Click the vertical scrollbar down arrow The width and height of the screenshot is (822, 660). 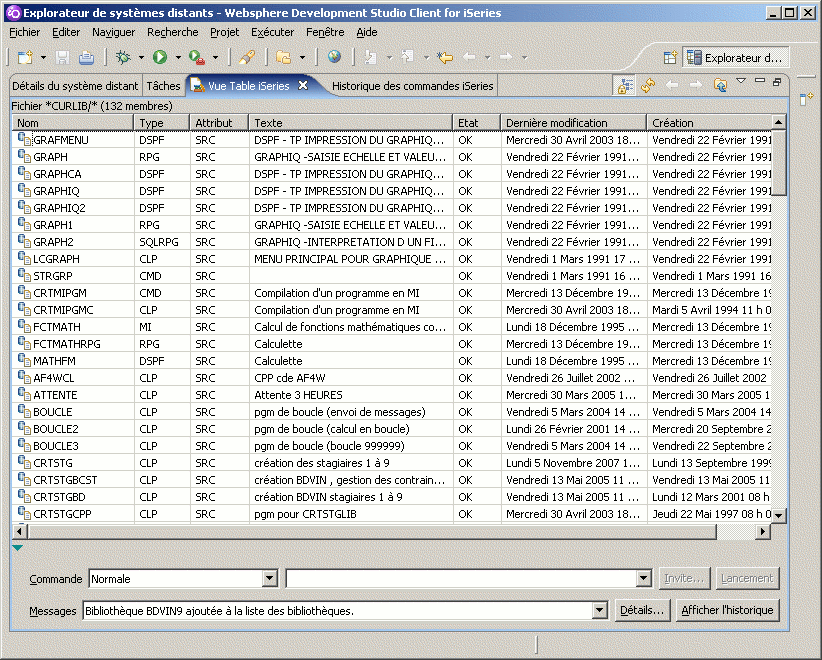tap(778, 515)
